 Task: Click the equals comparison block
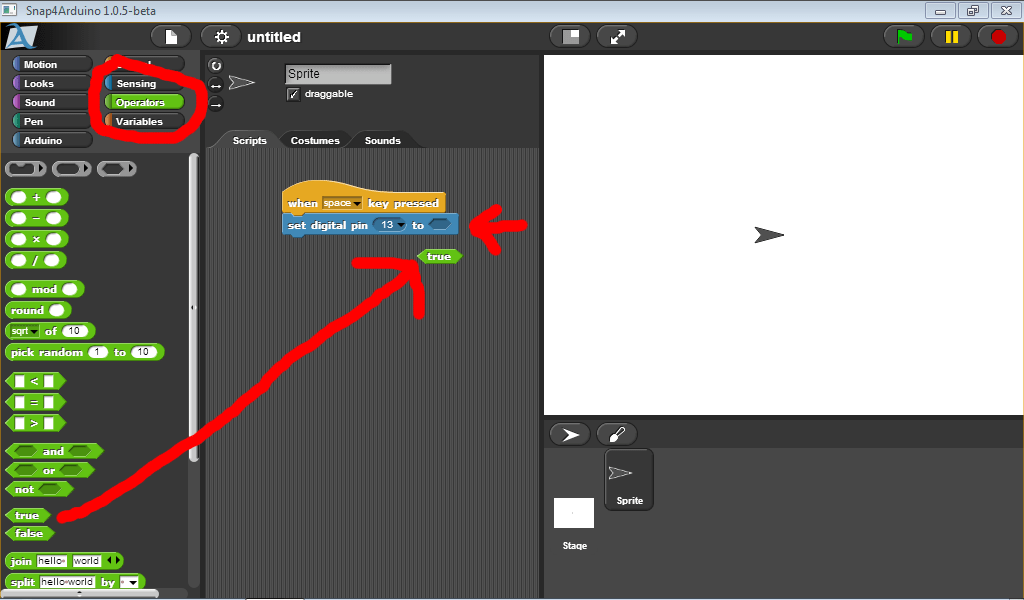35,402
